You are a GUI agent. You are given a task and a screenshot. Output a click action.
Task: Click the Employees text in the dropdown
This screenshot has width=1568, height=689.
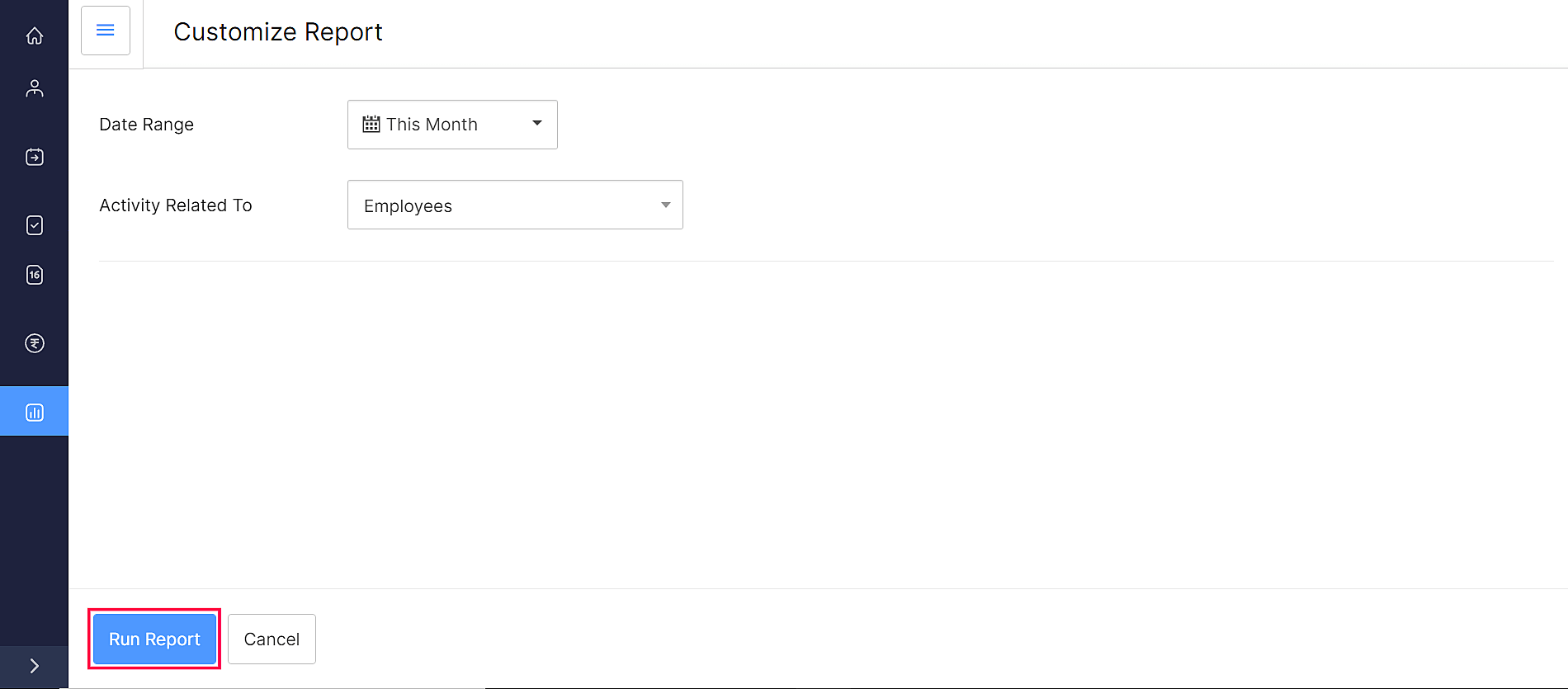coord(408,206)
